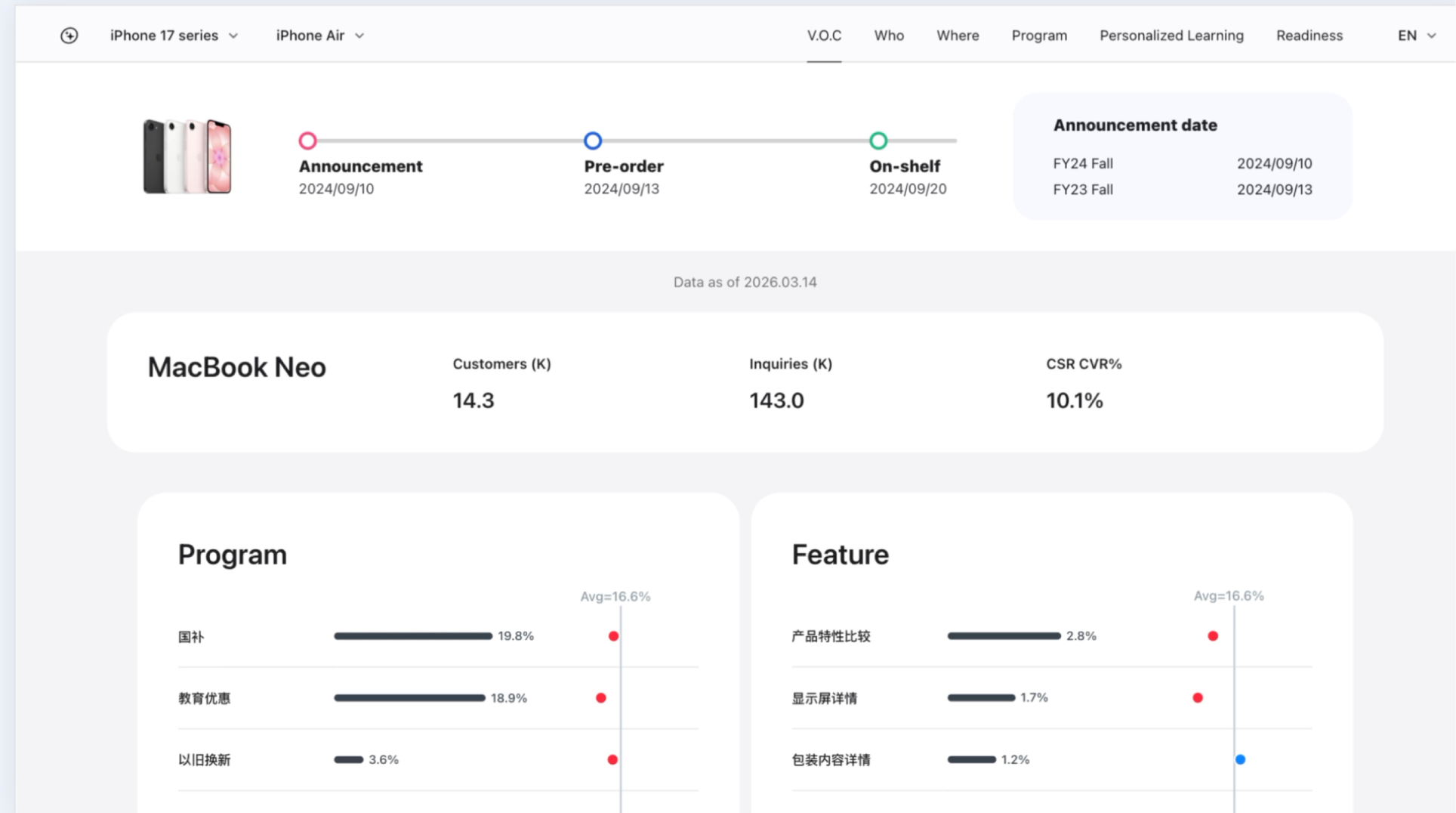This screenshot has height=813, width=1456.
Task: Select the green On-shelf timeline marker
Action: coord(878,141)
